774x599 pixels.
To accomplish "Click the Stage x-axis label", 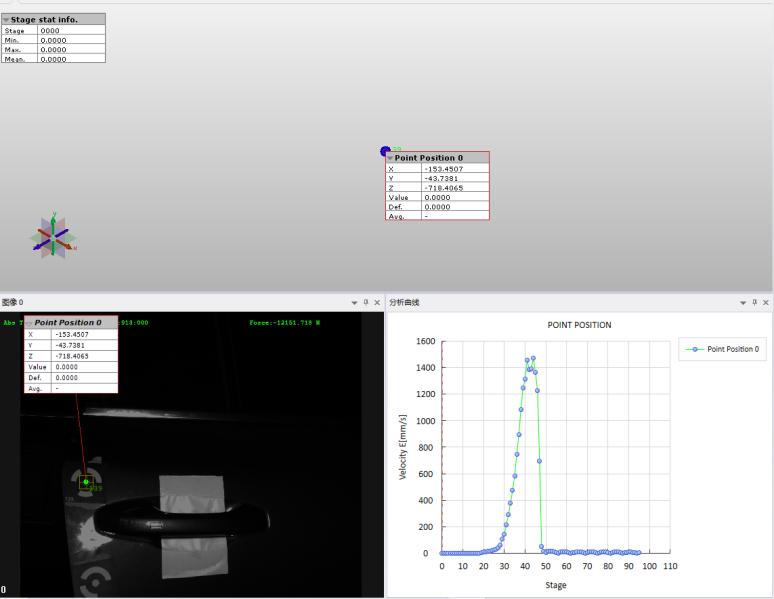I will coord(555,585).
